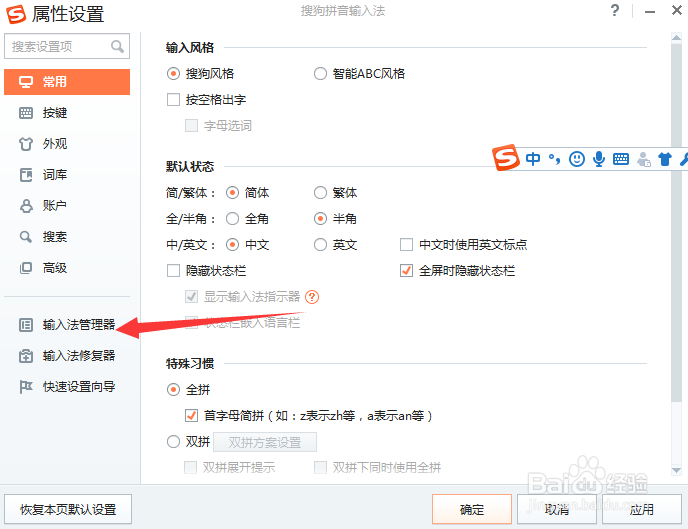Uncheck 全屏时隐藏状态栏 checkbox
Image resolution: width=688 pixels, height=529 pixels.
coord(406,271)
